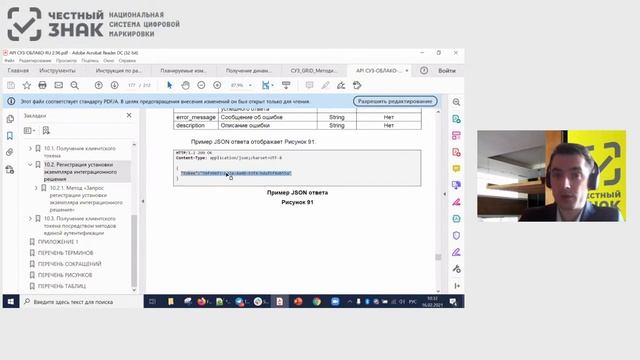Open the help question mark icon
The height and width of the screenshot is (360, 640).
pos(424,71)
